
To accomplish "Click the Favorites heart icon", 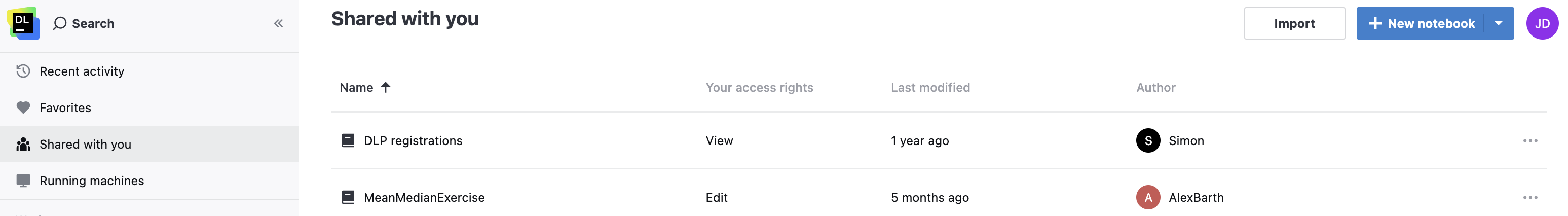I will tap(23, 107).
